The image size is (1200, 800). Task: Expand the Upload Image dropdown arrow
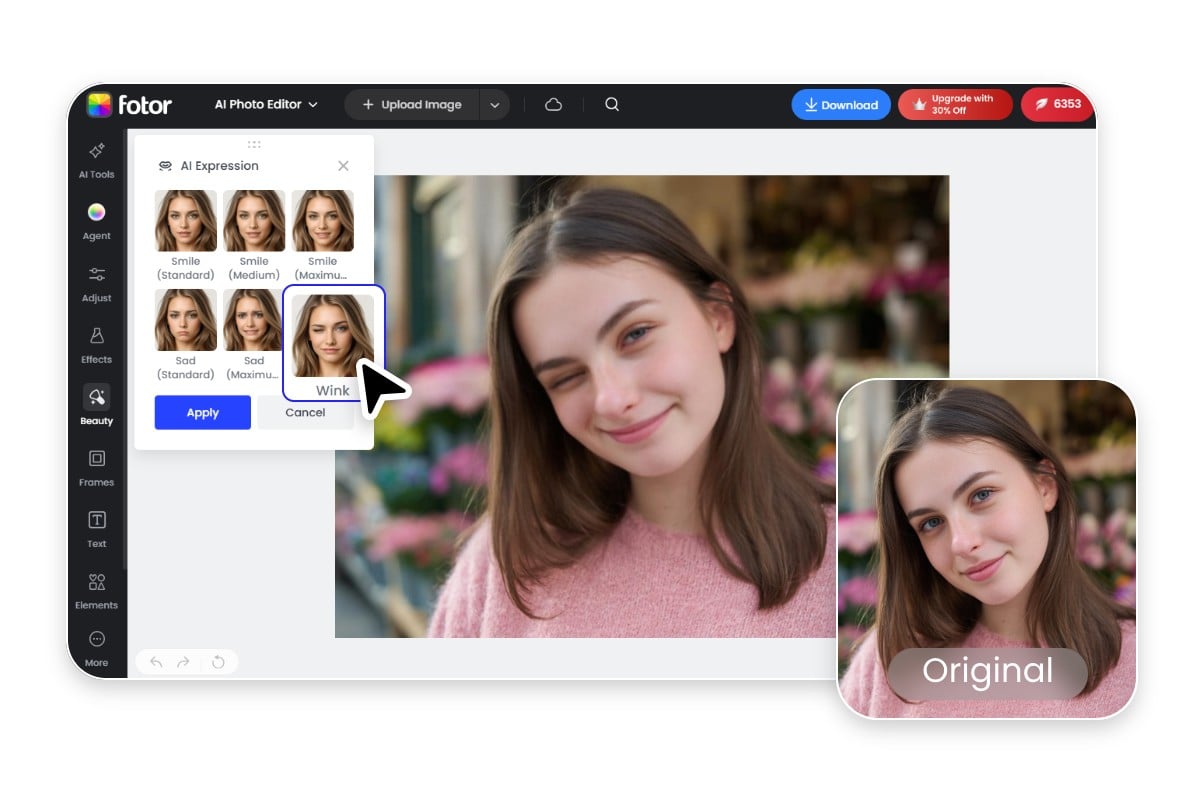[494, 104]
